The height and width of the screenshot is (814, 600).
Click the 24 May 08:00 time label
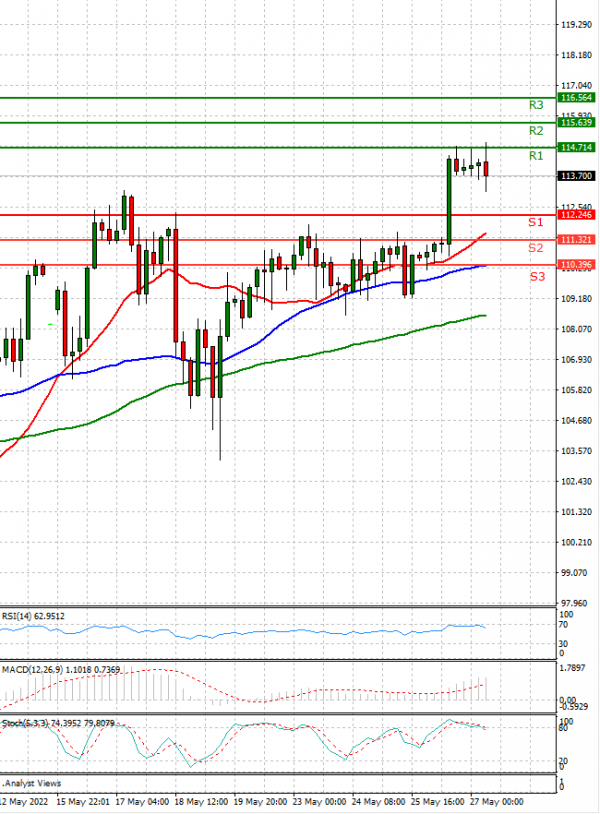(378, 802)
